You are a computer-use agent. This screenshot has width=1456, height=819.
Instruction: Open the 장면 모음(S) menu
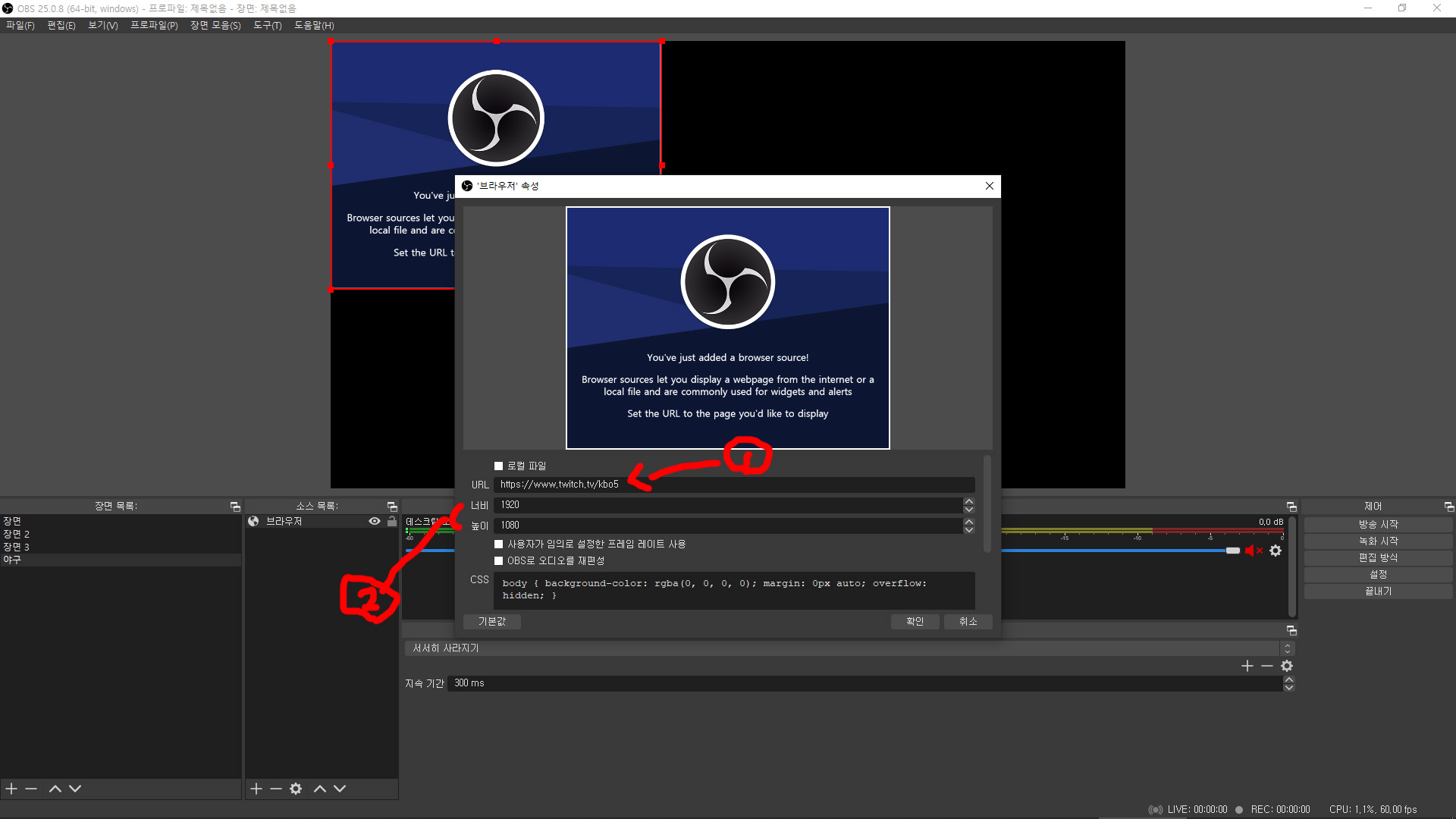click(x=215, y=25)
